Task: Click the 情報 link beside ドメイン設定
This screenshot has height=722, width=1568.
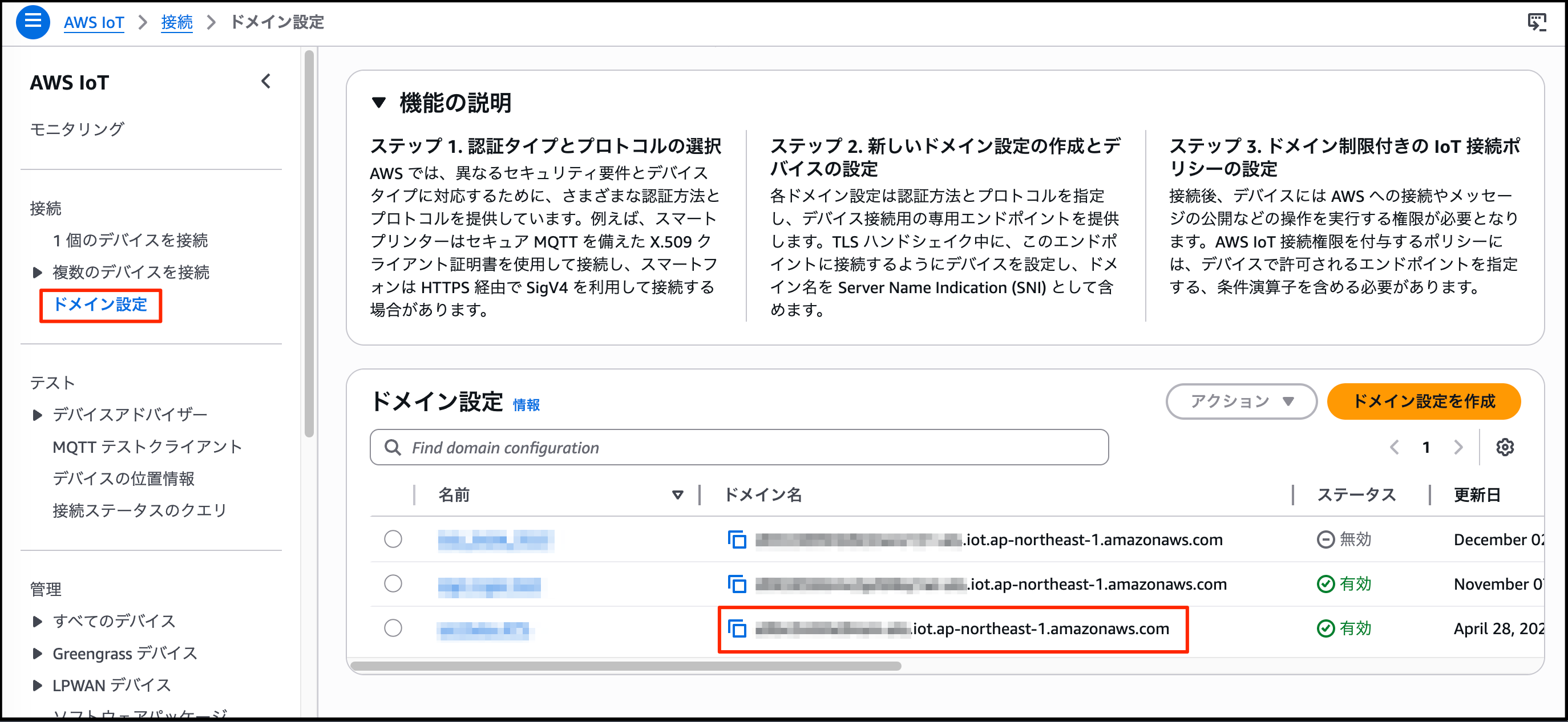Action: pyautogui.click(x=526, y=405)
